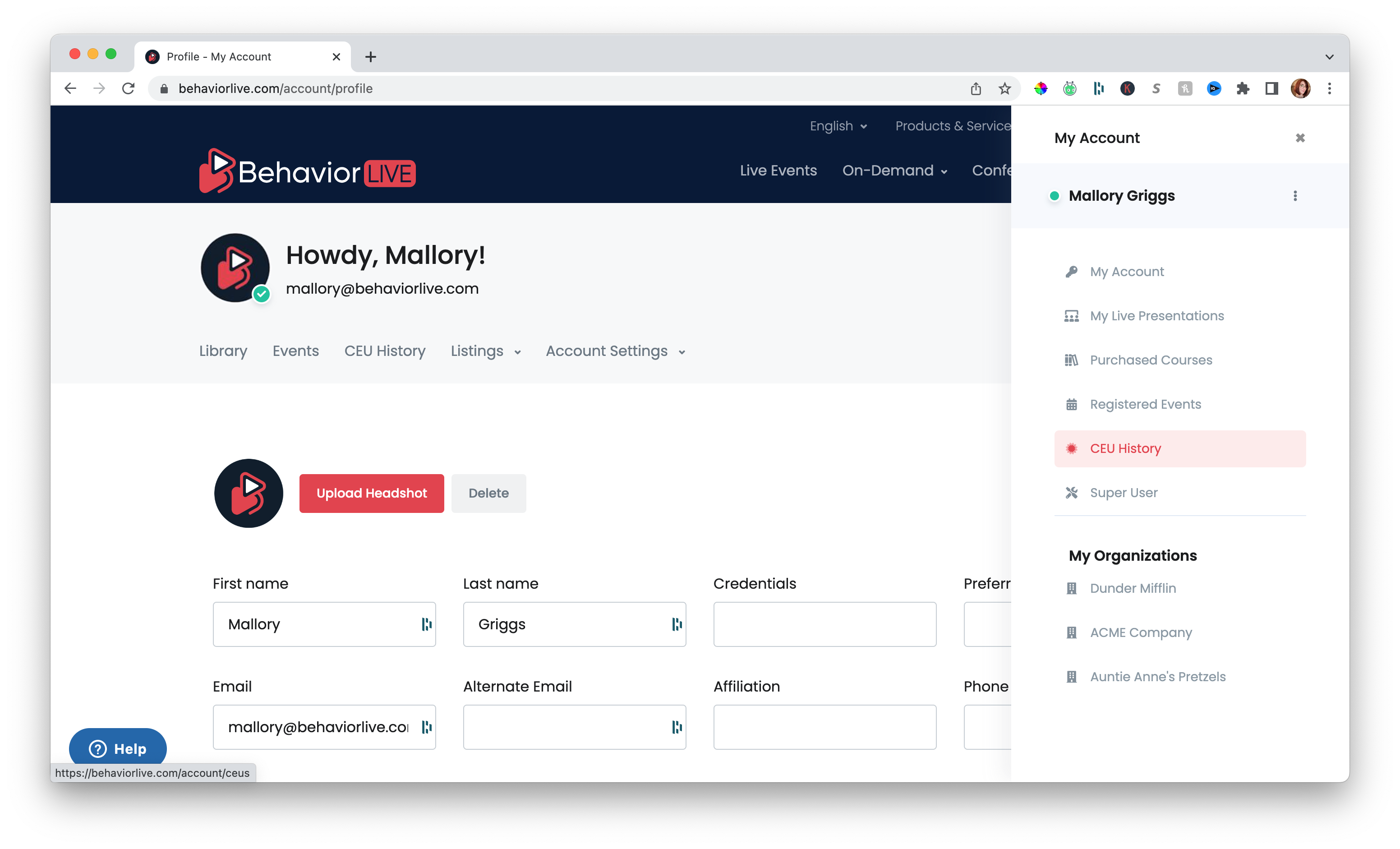The width and height of the screenshot is (1400, 849).
Task: Click into the Last name field
Action: [x=575, y=624]
